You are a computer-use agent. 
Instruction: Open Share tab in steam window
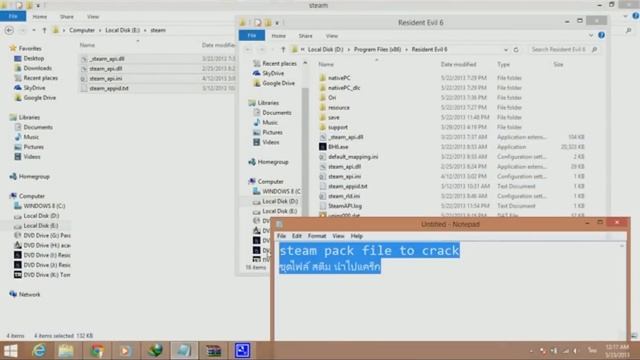(x=67, y=17)
